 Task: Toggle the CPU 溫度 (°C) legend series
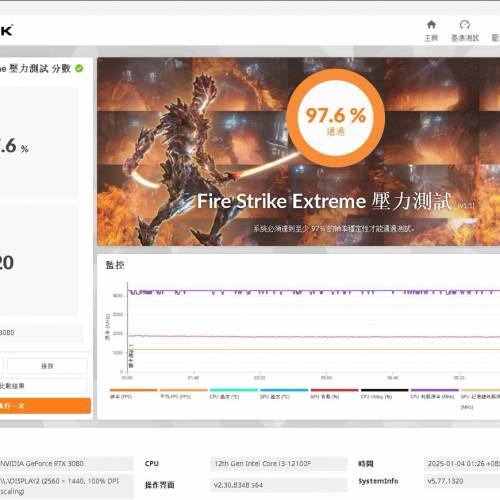click(x=234, y=394)
